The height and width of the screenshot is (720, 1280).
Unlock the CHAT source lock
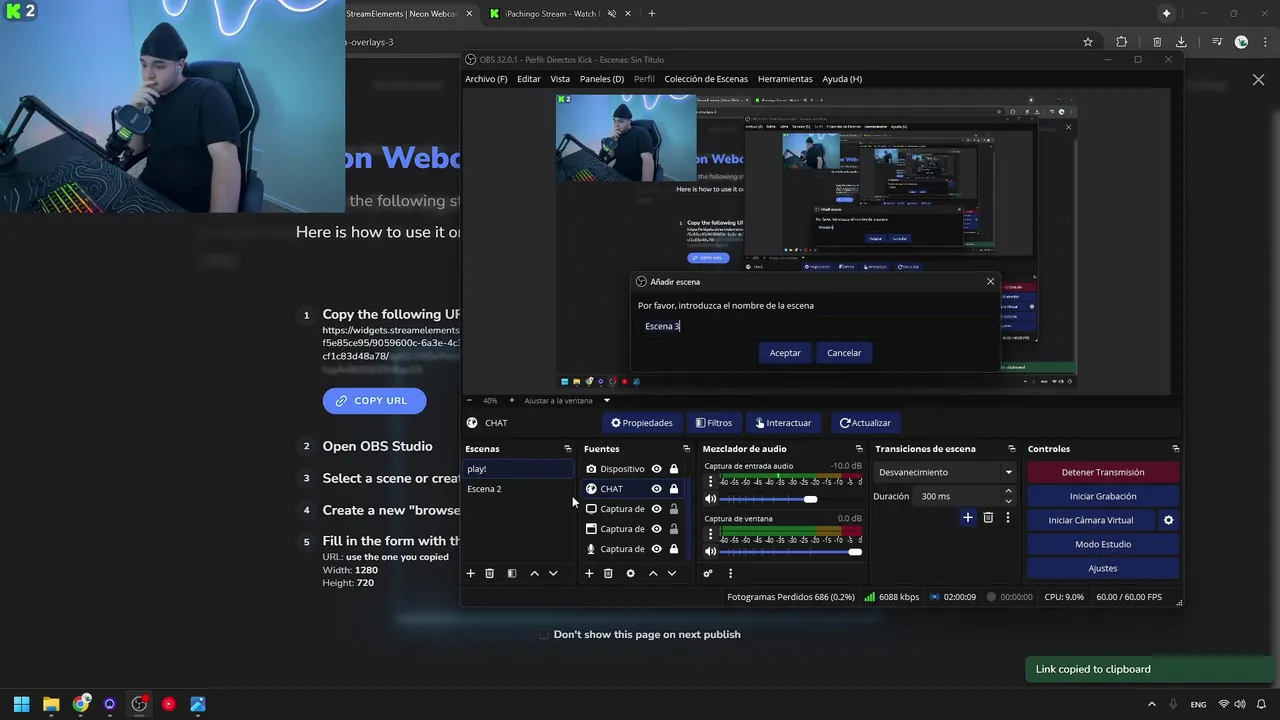click(674, 489)
